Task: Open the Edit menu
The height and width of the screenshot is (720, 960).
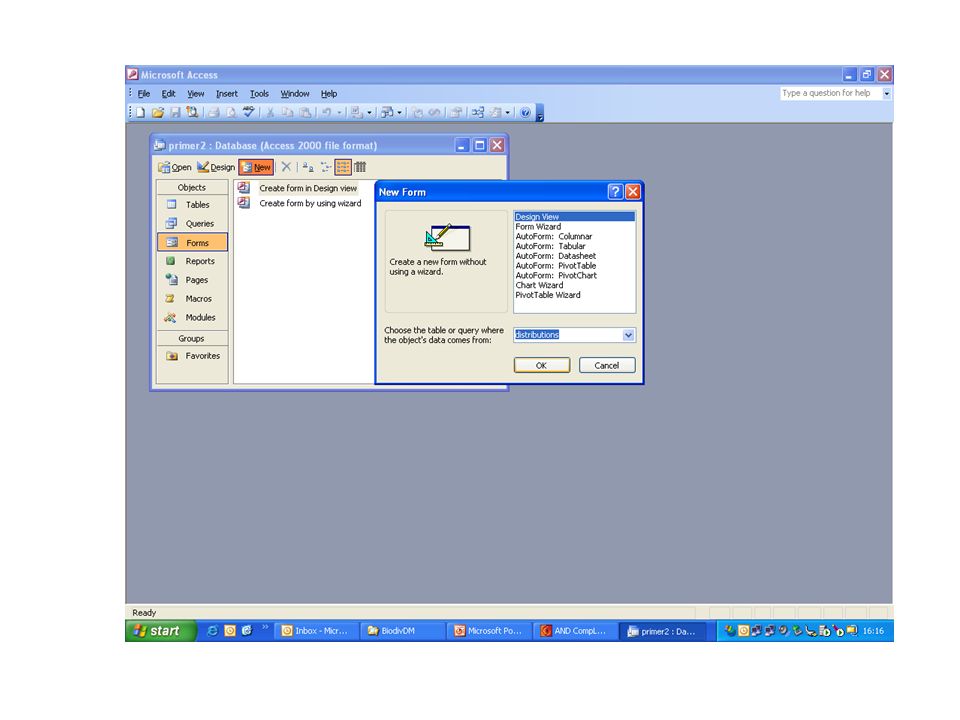Action: [x=168, y=94]
